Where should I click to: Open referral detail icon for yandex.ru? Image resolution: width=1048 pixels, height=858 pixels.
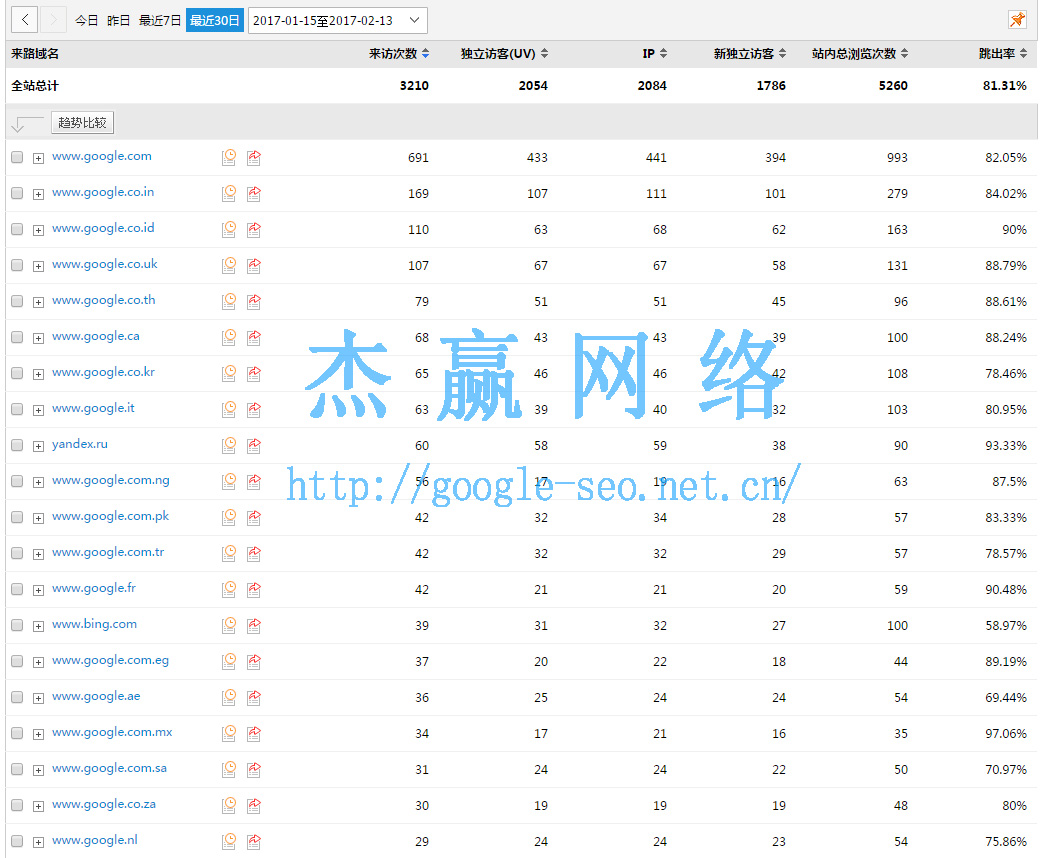[253, 446]
